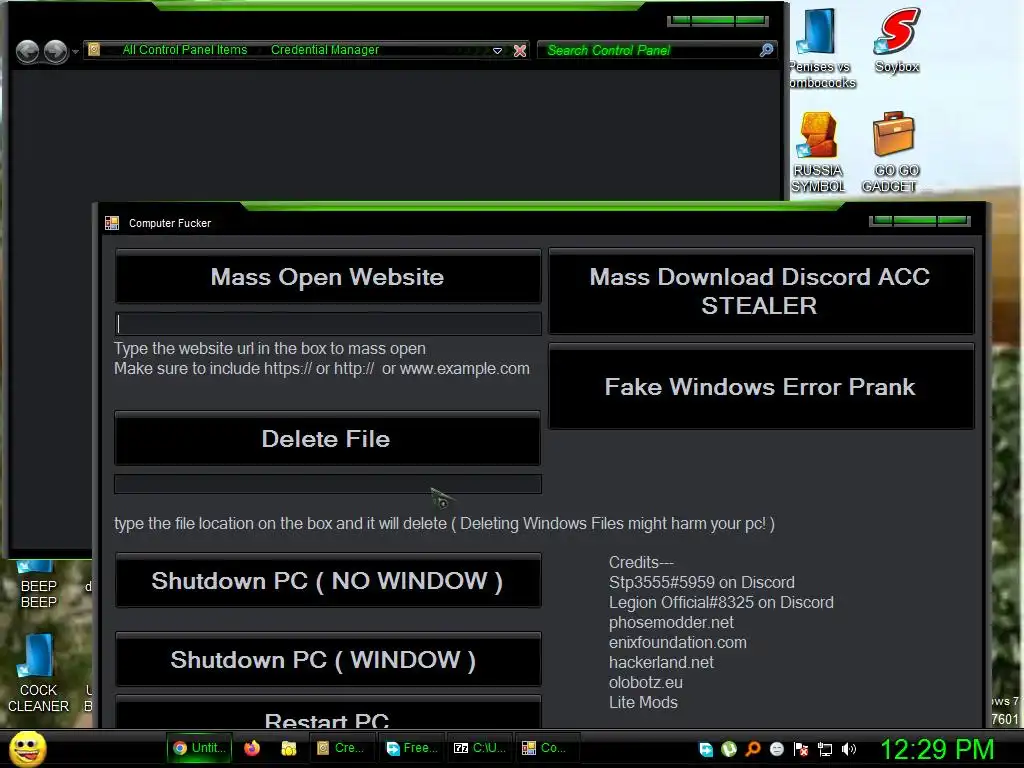
Task: Select the BEEP BEEP desktop icon
Action: click(x=39, y=585)
